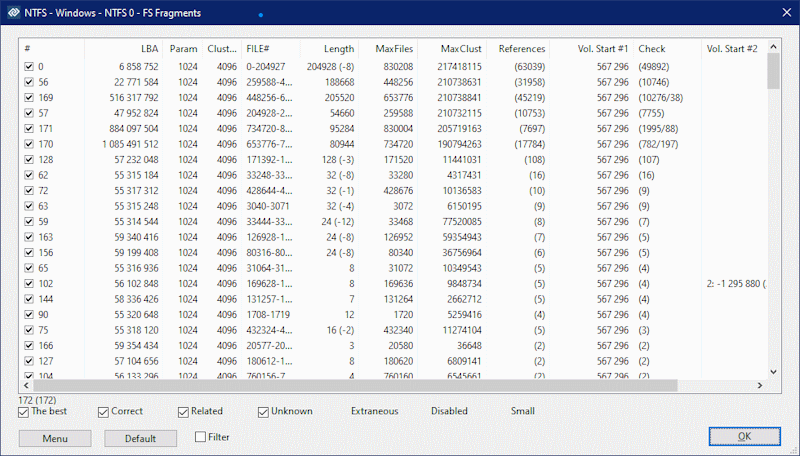Click the vertical scrollbar thumb
Image resolution: width=800 pixels, height=456 pixels.
pyautogui.click(x=773, y=71)
